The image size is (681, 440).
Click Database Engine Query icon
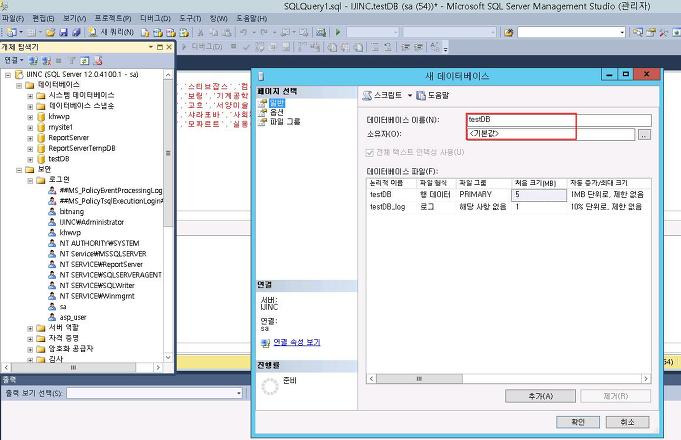coord(145,33)
